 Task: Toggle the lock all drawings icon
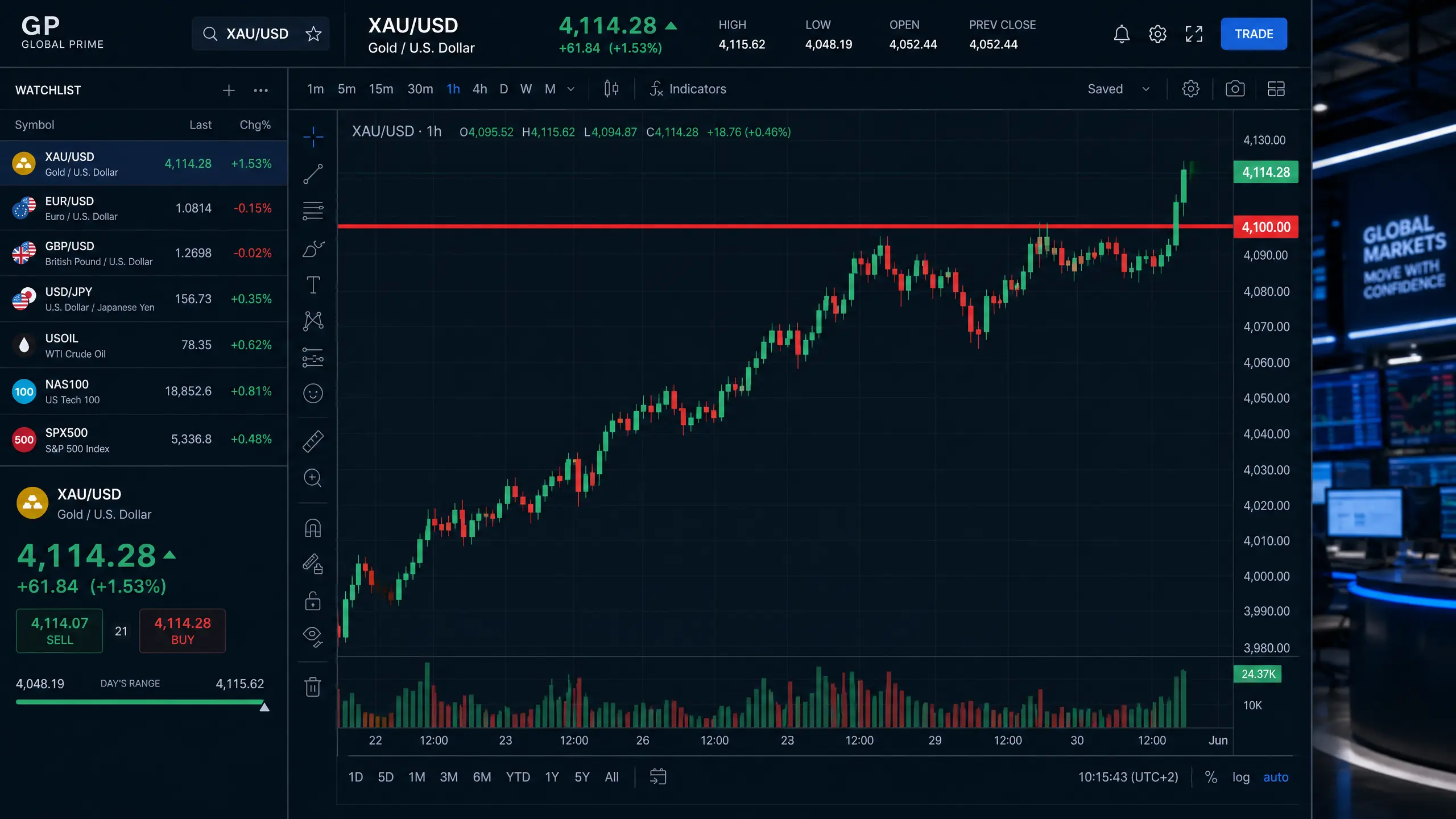click(x=313, y=601)
